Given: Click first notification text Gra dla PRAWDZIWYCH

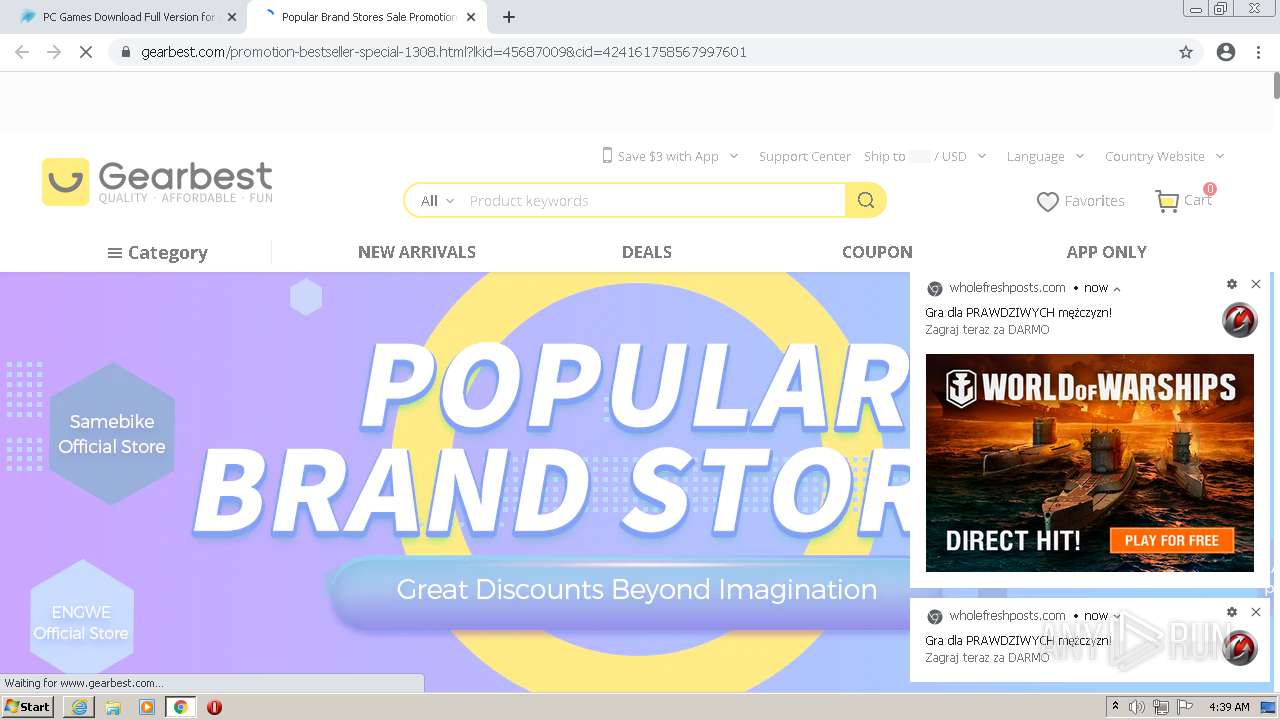Looking at the screenshot, I should [x=1018, y=313].
